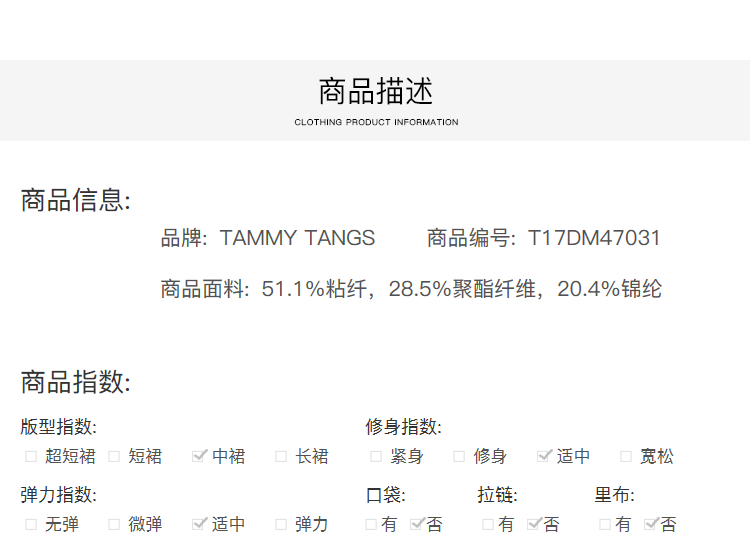Image resolution: width=750 pixels, height=536 pixels.
Task: Click the product number T17DM47031
Action: click(594, 238)
